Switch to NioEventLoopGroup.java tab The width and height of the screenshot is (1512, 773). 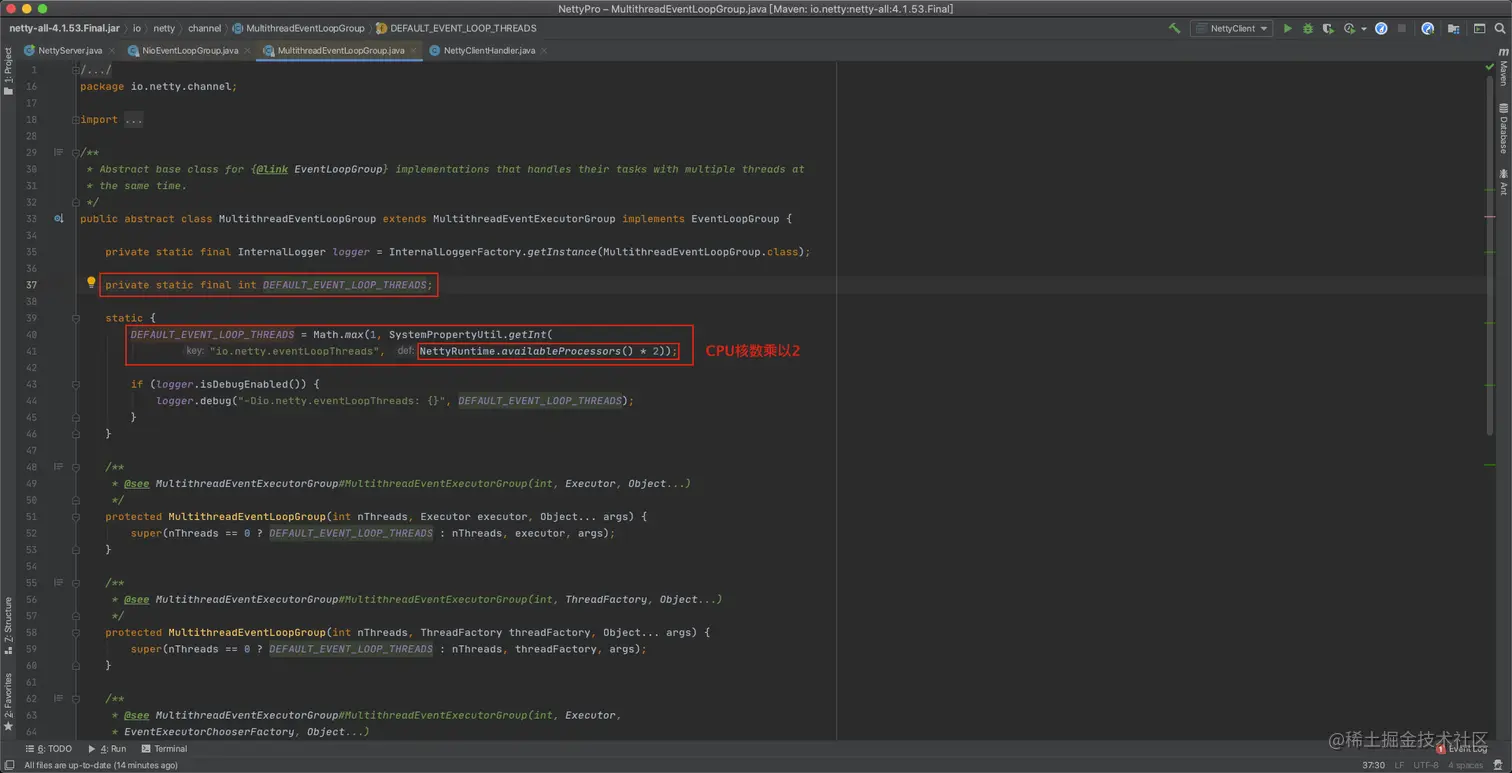tap(189, 50)
